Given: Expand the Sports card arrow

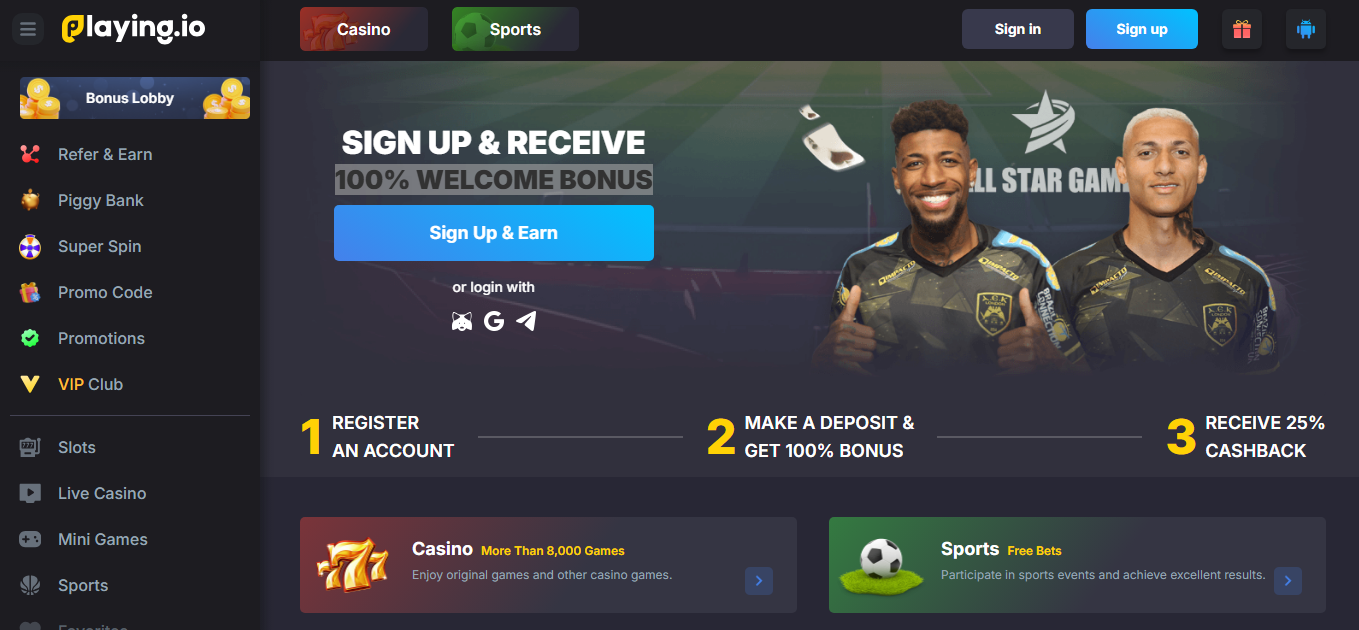Looking at the screenshot, I should tap(1288, 581).
